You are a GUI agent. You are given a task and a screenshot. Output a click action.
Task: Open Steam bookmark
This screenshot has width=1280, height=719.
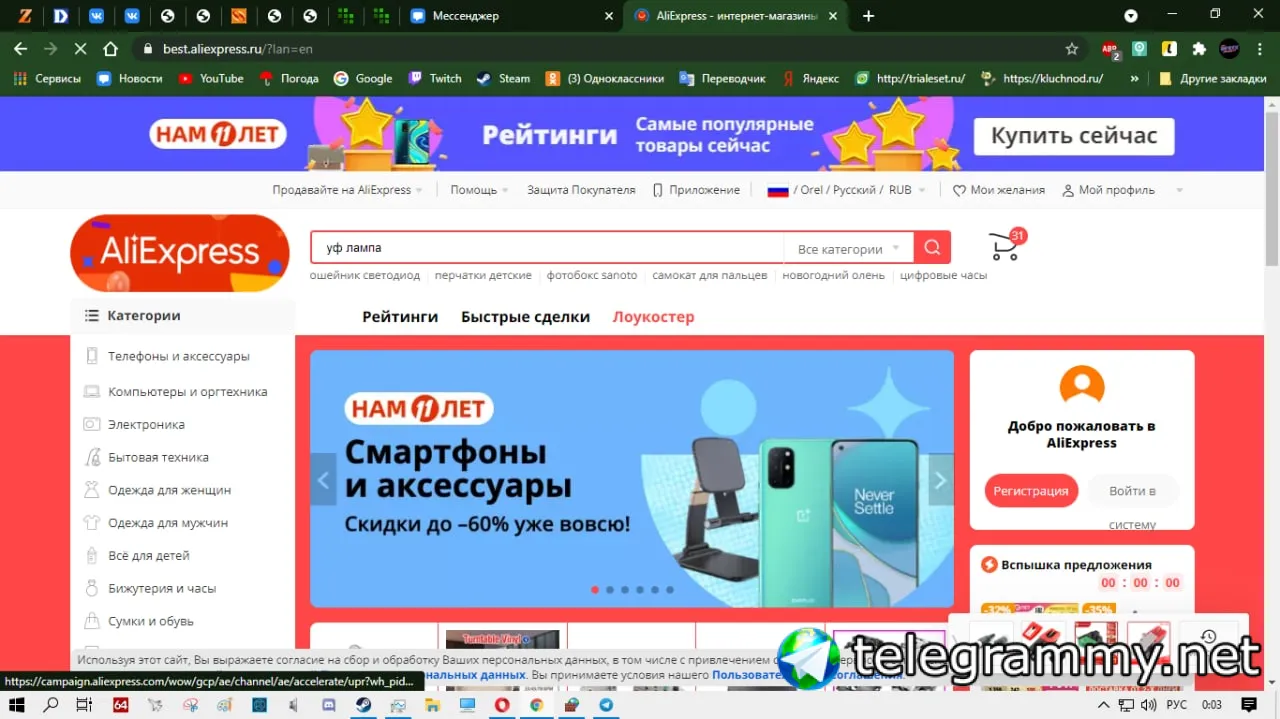(503, 78)
